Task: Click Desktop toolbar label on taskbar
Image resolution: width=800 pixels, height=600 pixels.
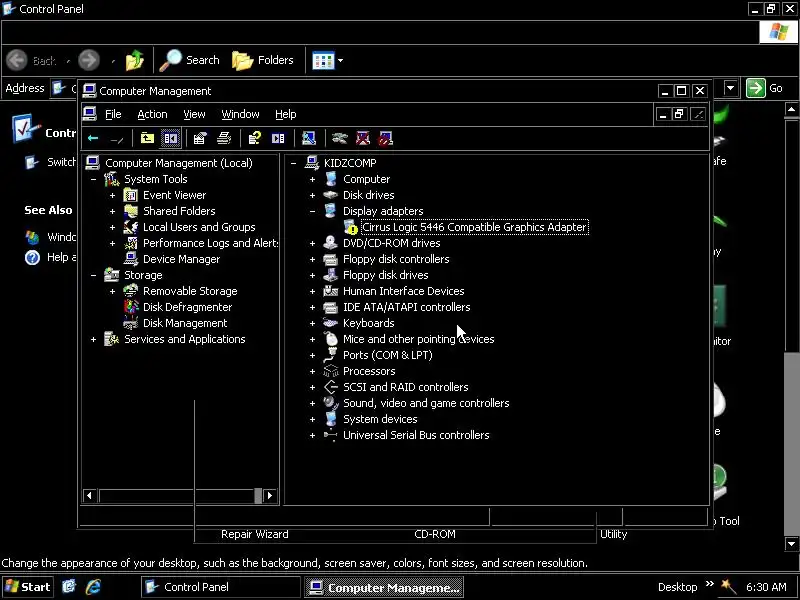Action: (x=677, y=587)
